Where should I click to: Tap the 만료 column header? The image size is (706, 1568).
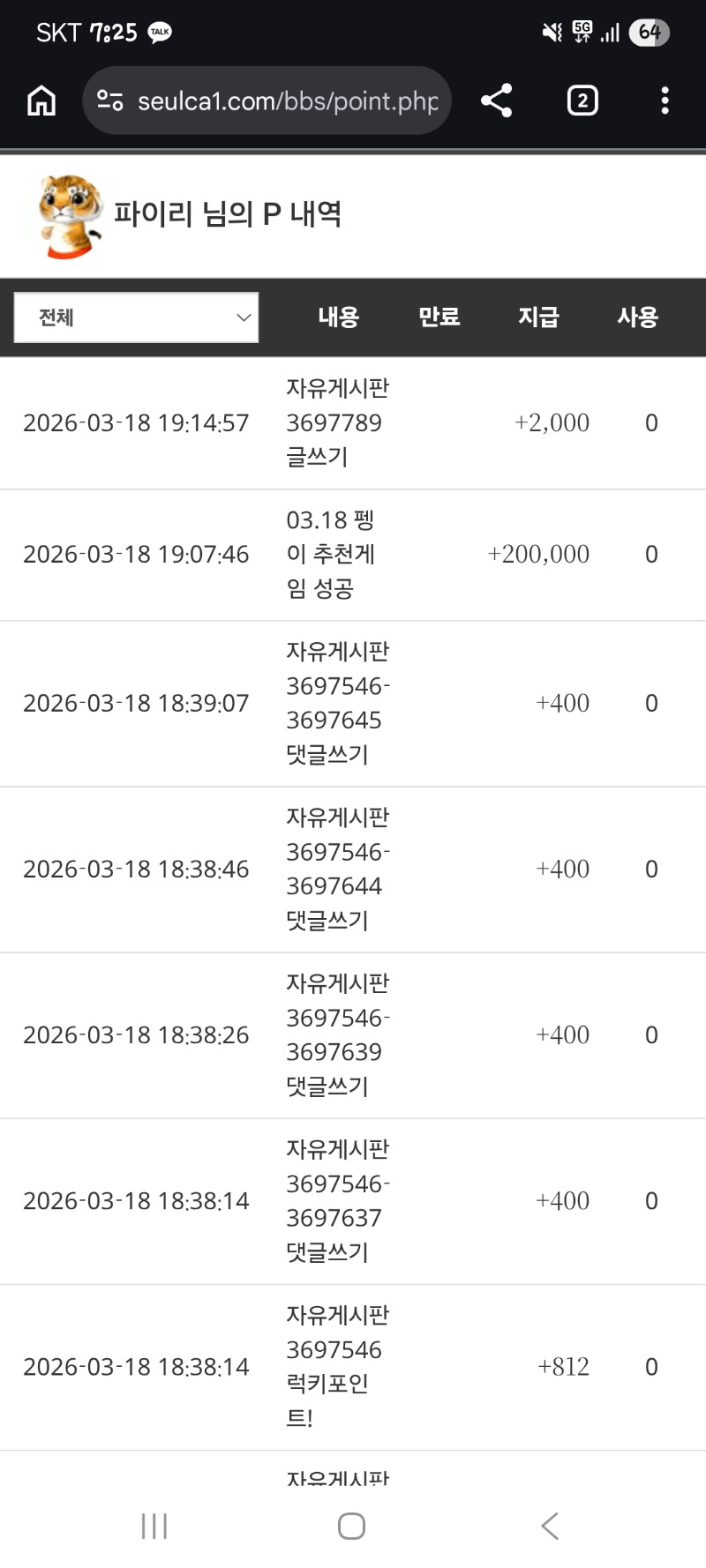point(439,317)
